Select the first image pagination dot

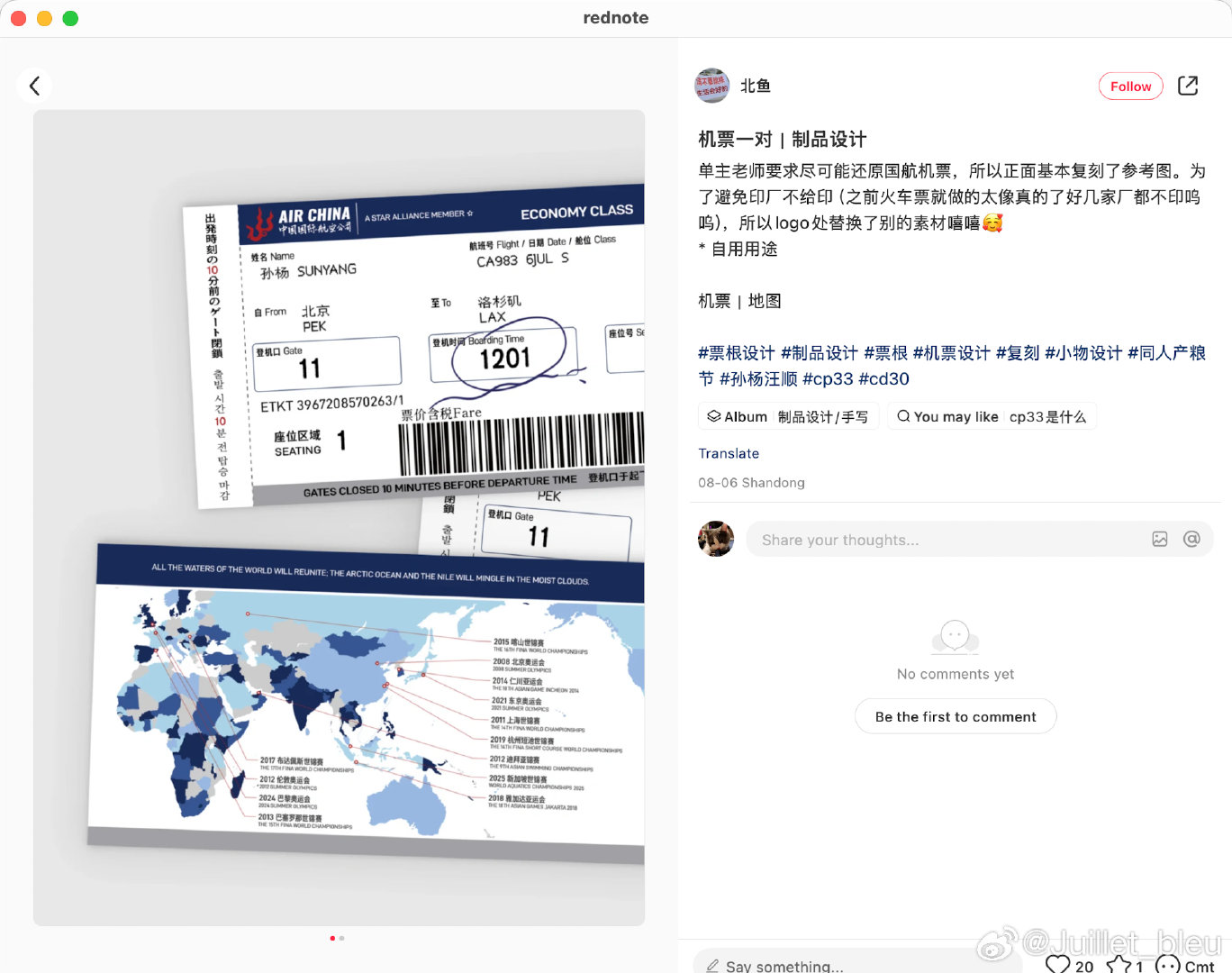coord(332,939)
